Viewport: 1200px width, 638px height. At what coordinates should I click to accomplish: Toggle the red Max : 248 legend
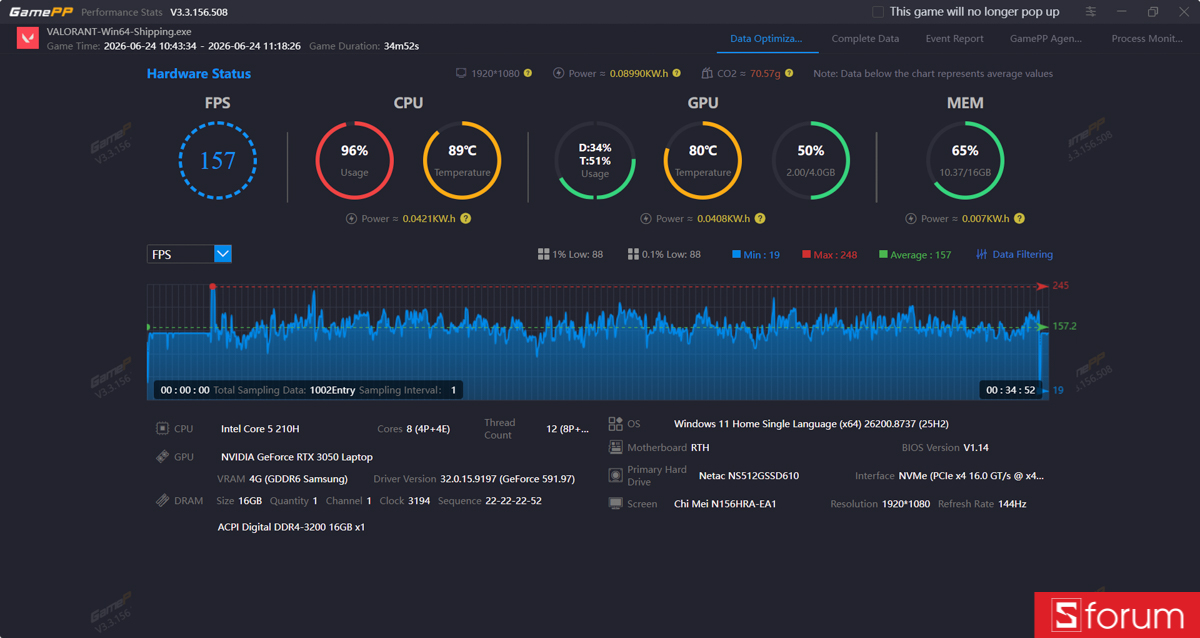coord(829,254)
